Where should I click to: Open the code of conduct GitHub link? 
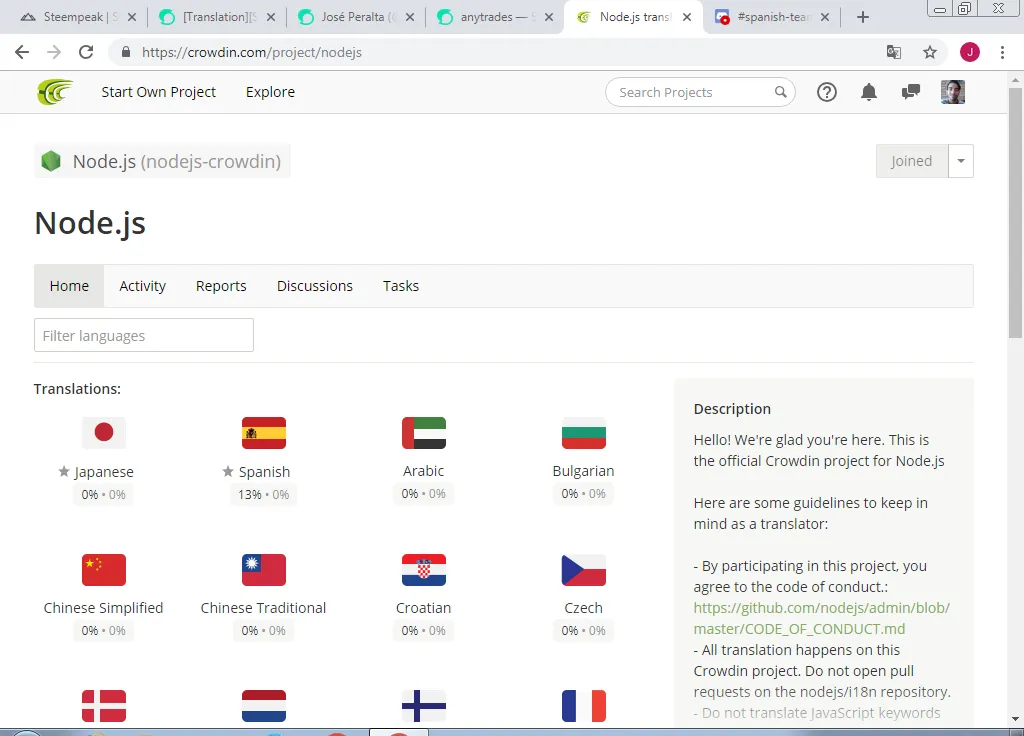coord(822,618)
